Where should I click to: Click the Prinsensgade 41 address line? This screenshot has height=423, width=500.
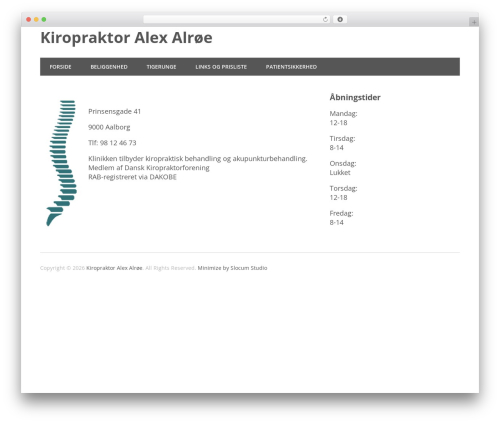[x=114, y=112]
